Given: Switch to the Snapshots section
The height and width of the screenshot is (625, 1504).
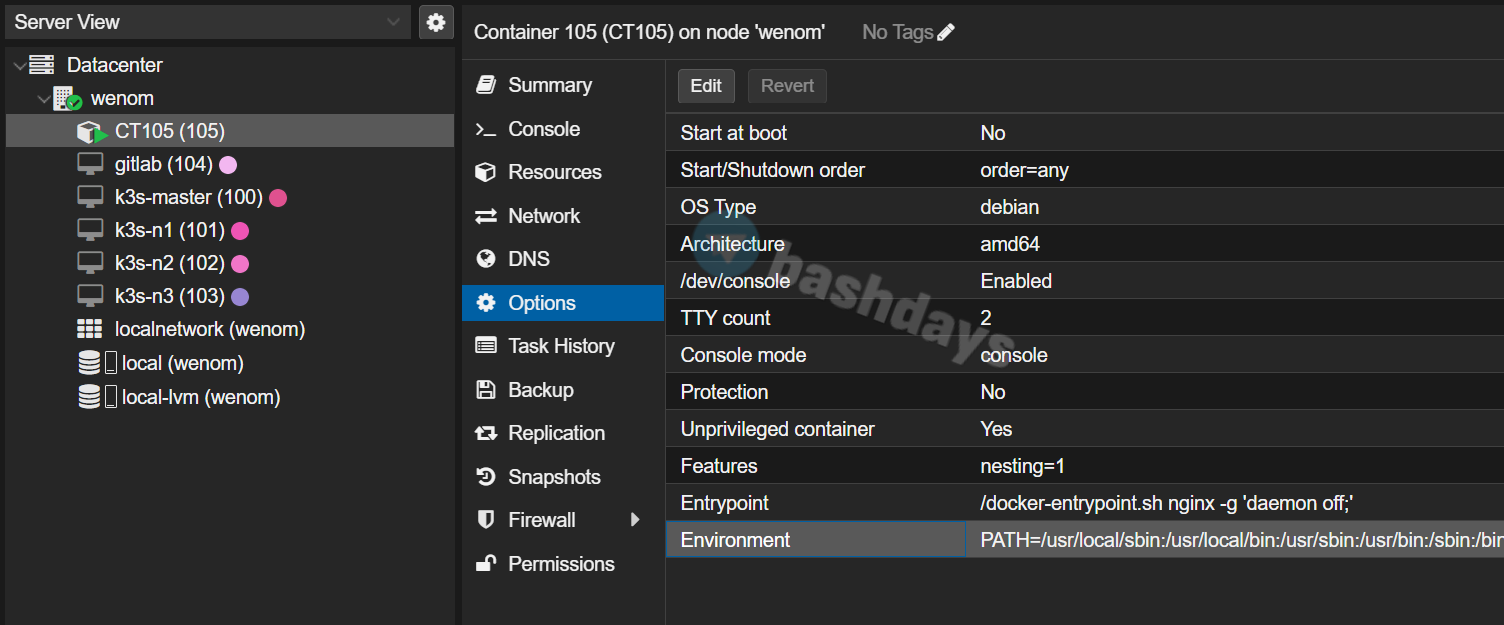Looking at the screenshot, I should [x=553, y=477].
